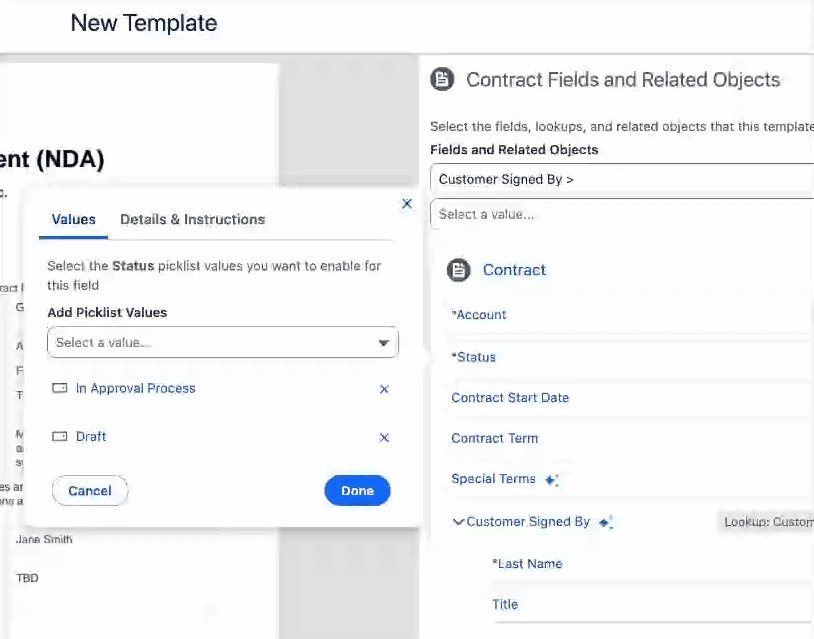The width and height of the screenshot is (814, 639).
Task: Click the sparkle icon next to Customer Signed By
Action: pos(605,522)
